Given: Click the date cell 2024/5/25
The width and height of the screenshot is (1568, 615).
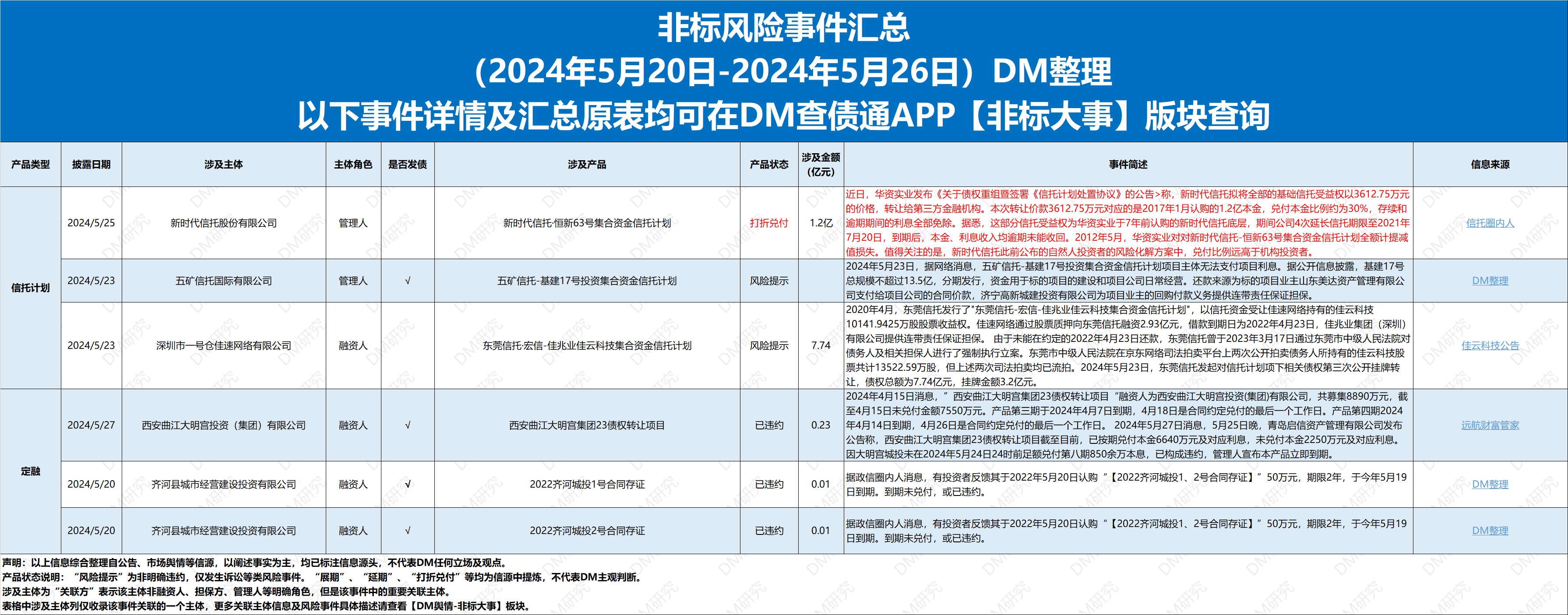Looking at the screenshot, I should (x=92, y=223).
